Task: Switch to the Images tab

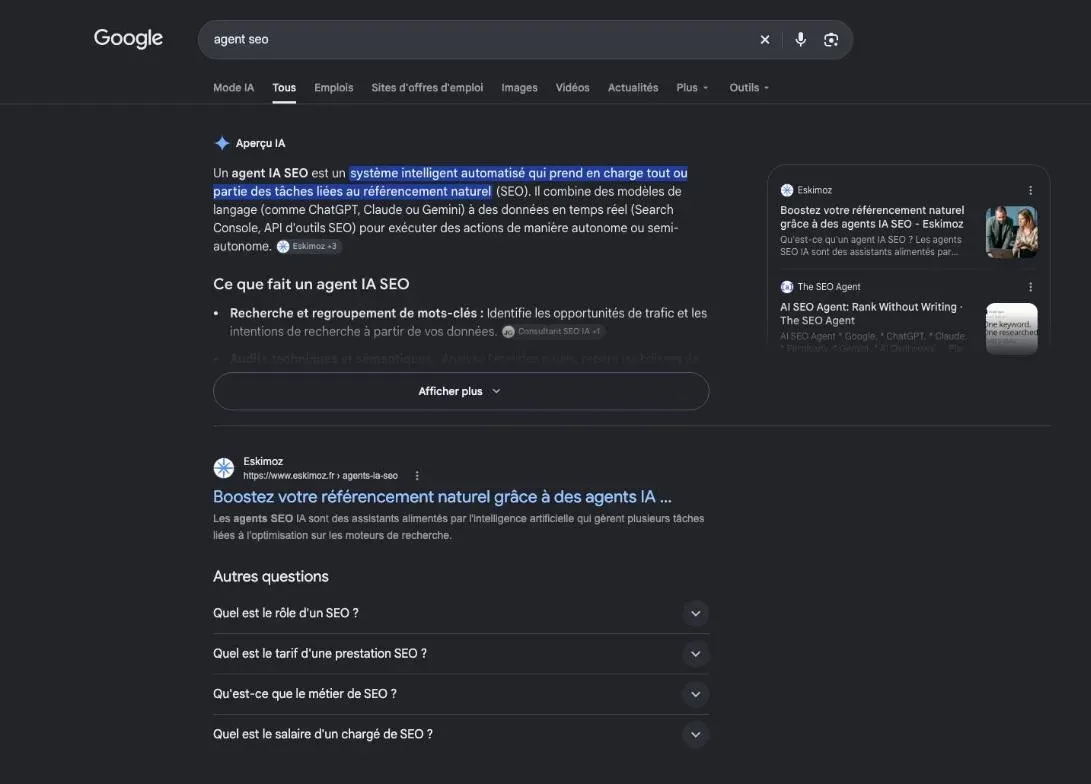Action: click(x=519, y=88)
